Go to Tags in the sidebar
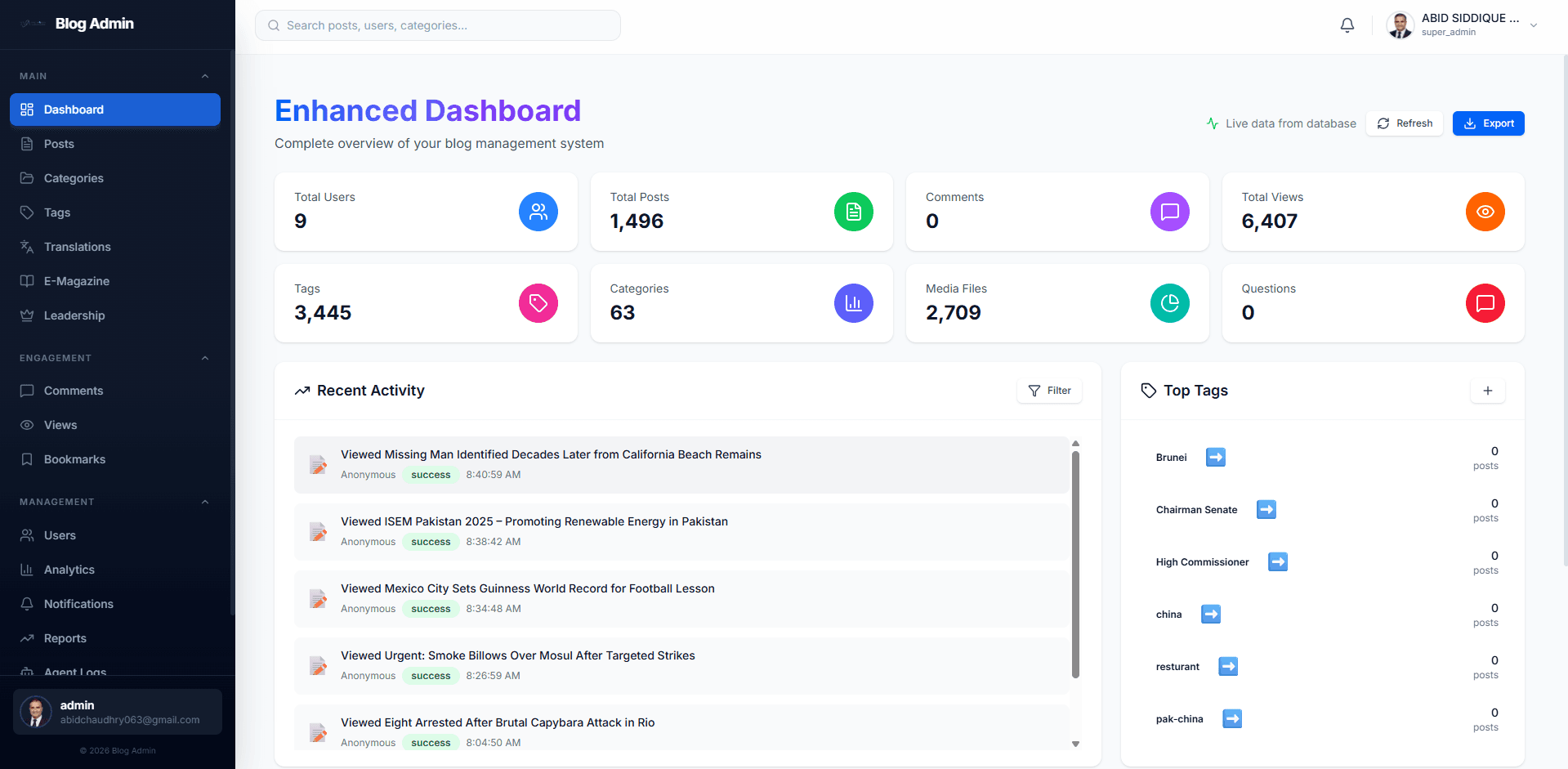Image resolution: width=1568 pixels, height=769 pixels. (x=115, y=212)
